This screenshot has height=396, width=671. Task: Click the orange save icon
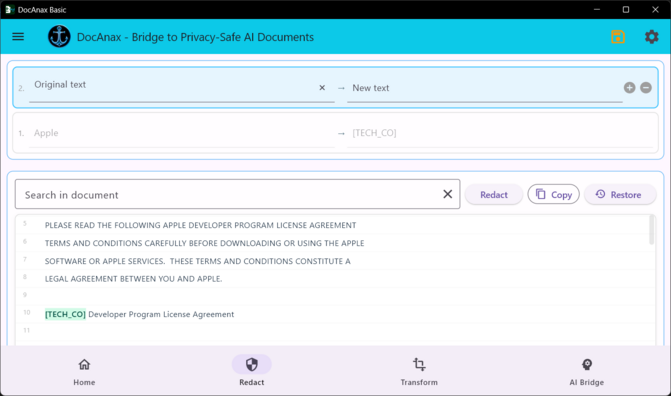point(618,37)
